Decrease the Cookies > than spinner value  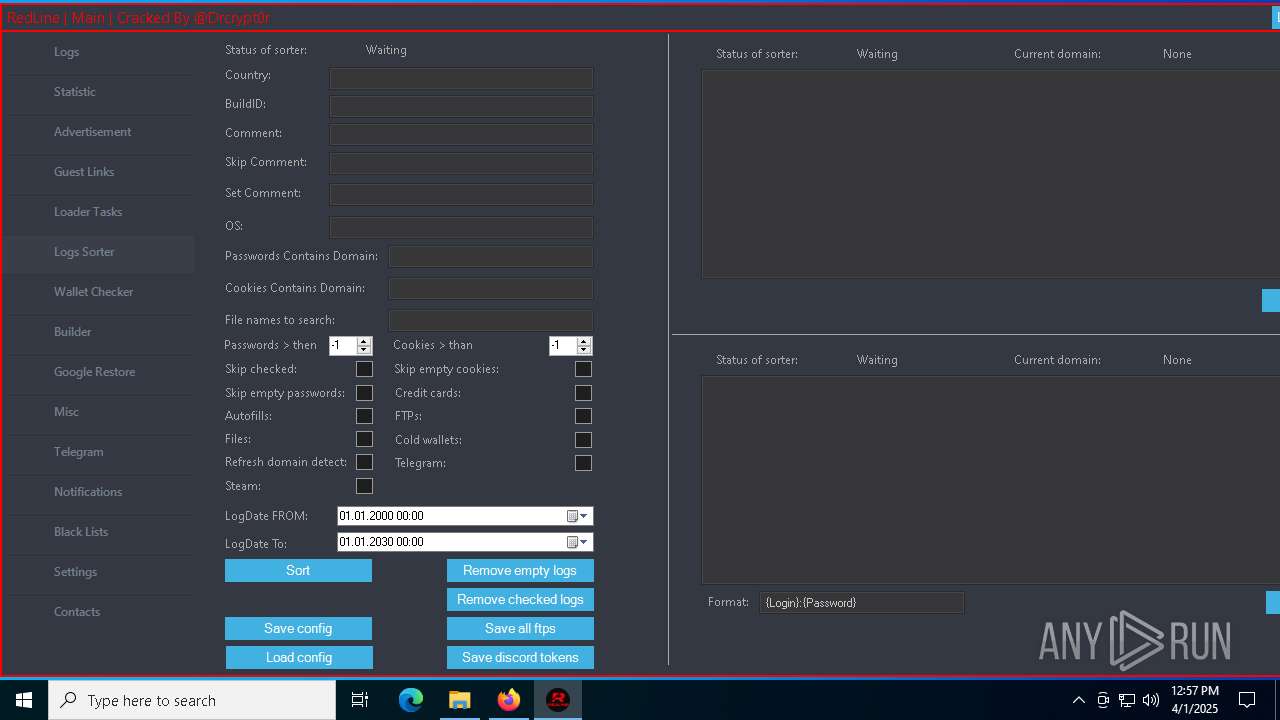(x=584, y=350)
